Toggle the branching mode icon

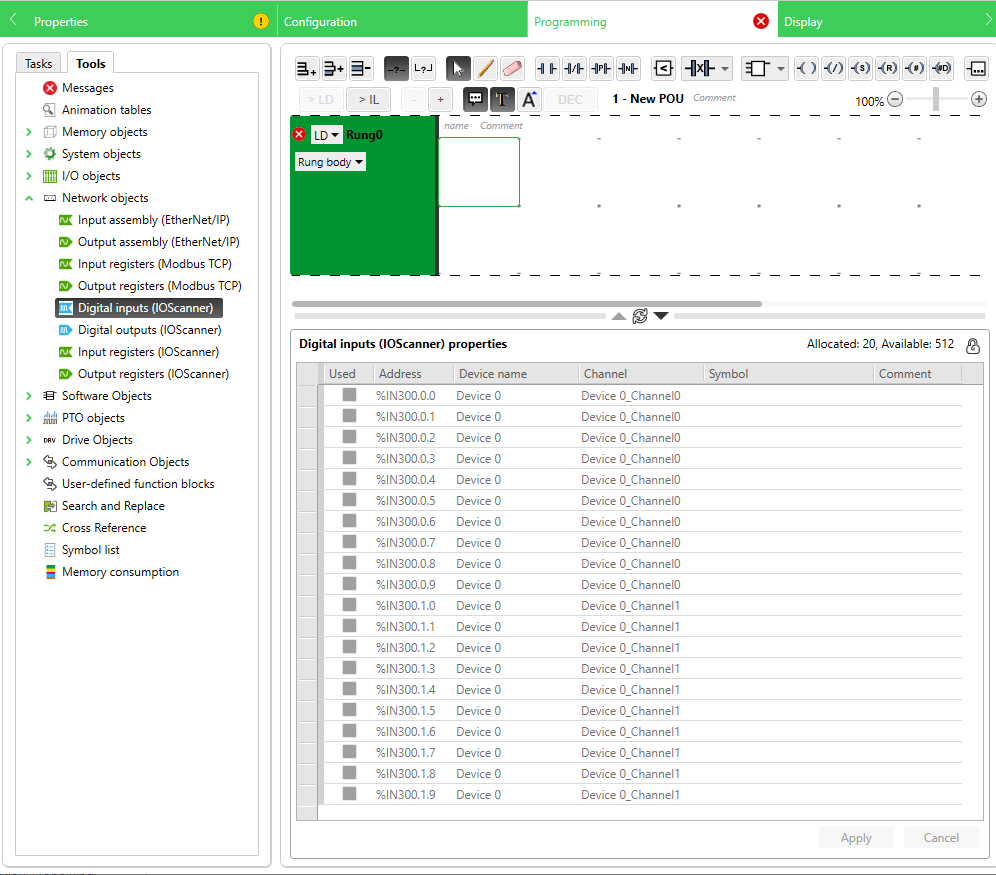424,68
